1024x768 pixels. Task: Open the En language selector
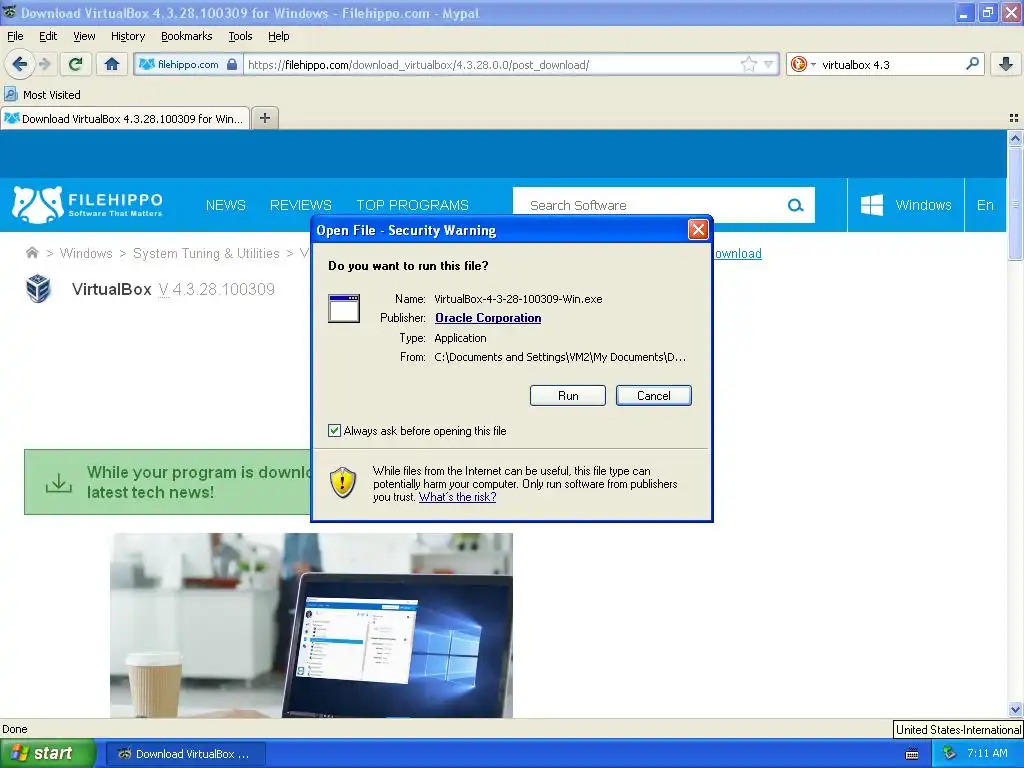click(x=985, y=205)
